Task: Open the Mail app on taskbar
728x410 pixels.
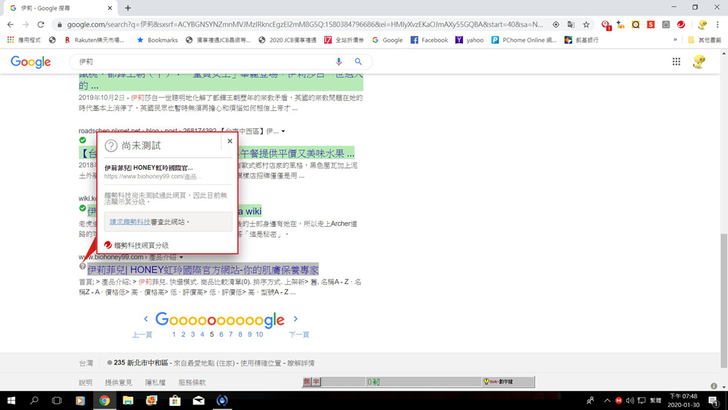Action: pos(199,400)
